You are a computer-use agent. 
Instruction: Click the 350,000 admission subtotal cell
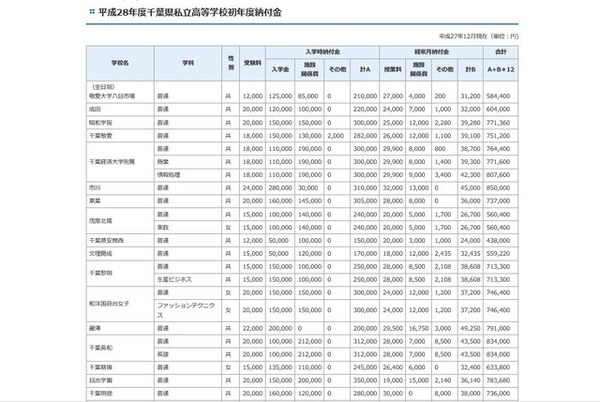pyautogui.click(x=365, y=381)
